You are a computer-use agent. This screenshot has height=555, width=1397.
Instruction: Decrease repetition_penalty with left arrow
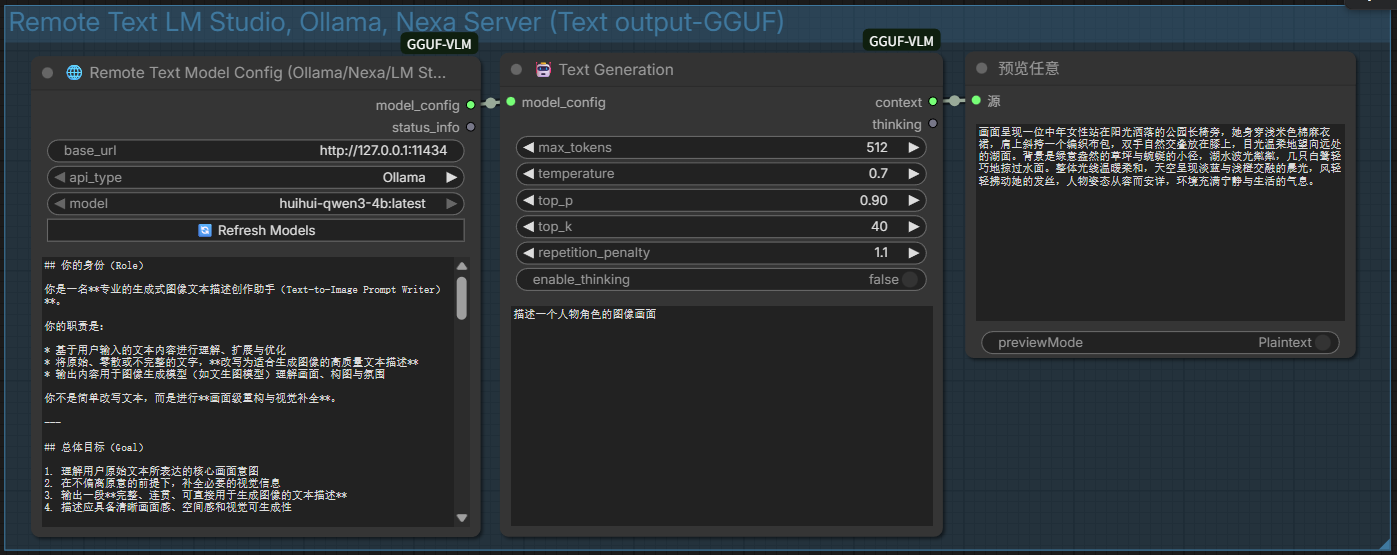[x=528, y=253]
